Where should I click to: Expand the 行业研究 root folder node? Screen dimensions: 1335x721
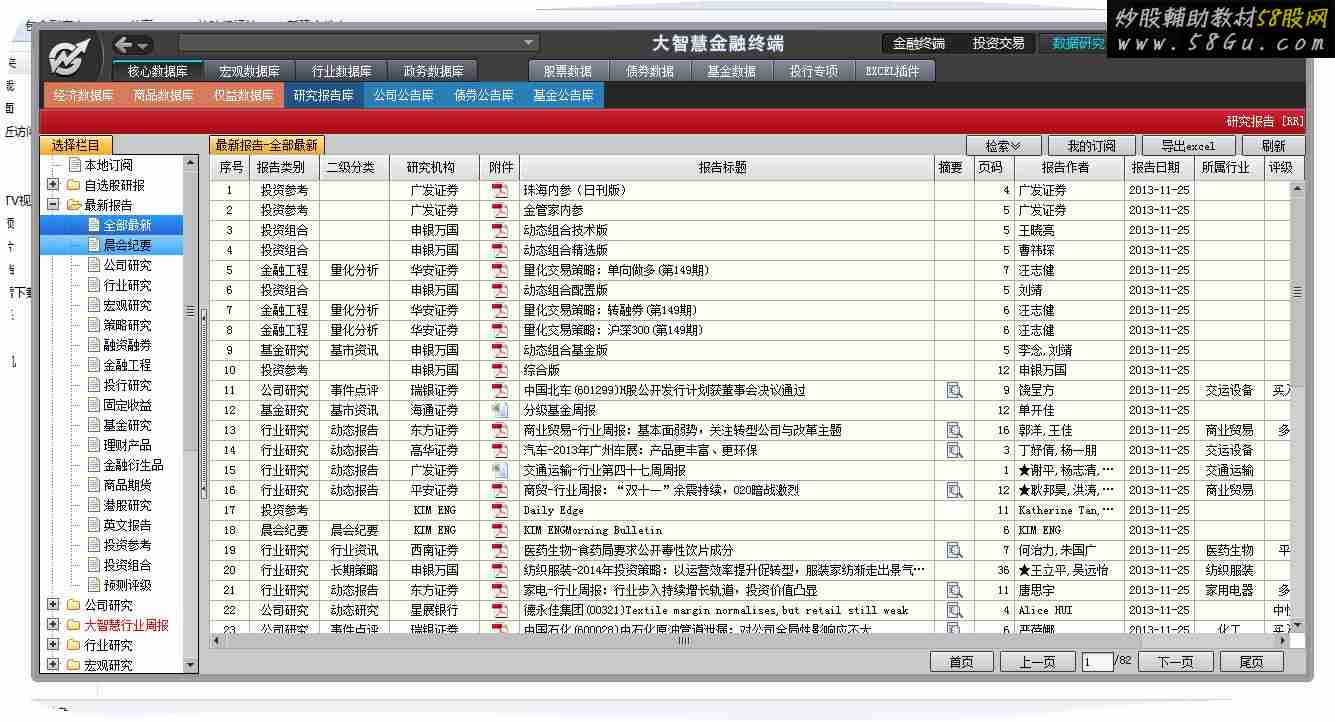coord(53,645)
